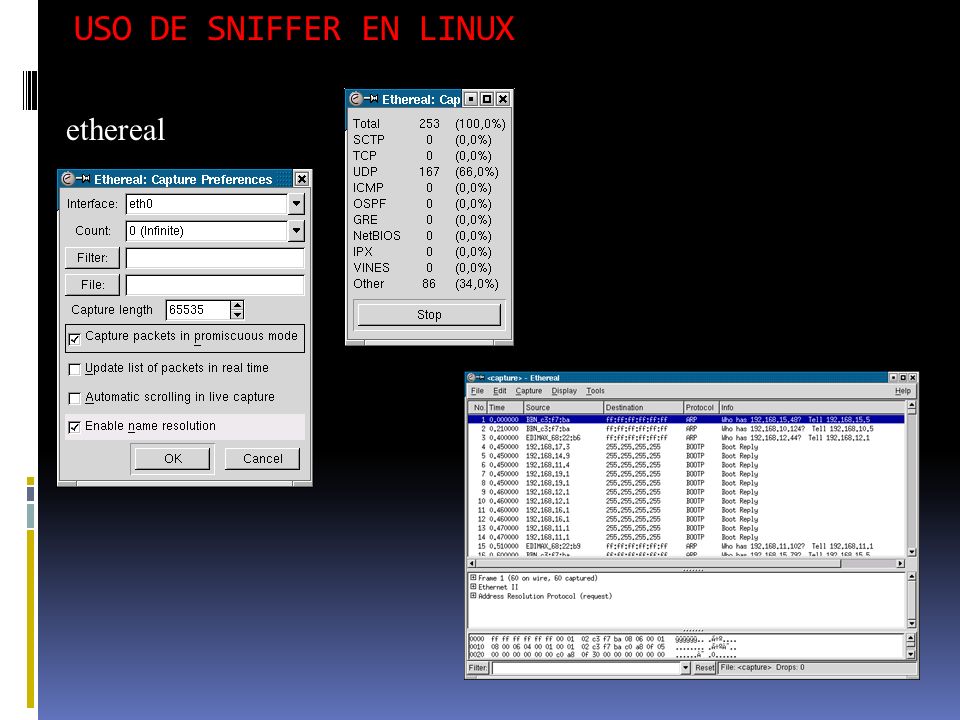Decrease Capture length with down arrow

(237, 315)
